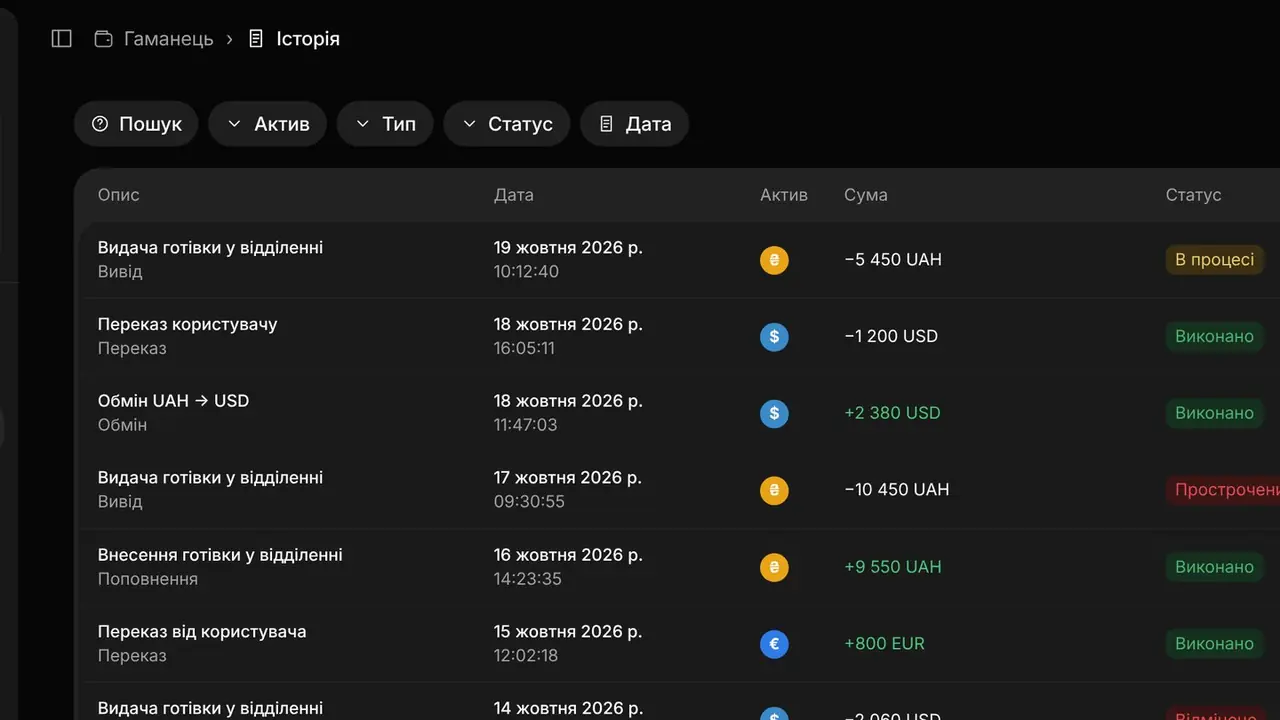Click the amount −1 200 USD
This screenshot has height=720, width=1280.
click(891, 337)
